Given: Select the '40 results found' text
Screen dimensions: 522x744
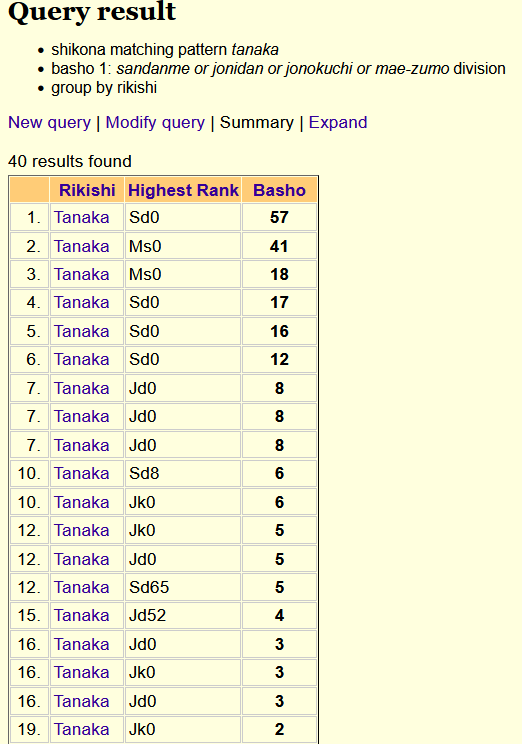Looking at the screenshot, I should pyautogui.click(x=70, y=161).
